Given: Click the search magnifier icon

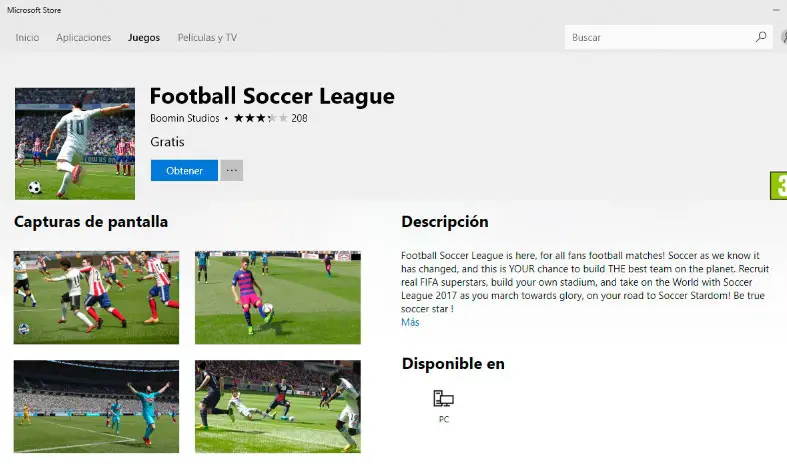Looking at the screenshot, I should [761, 37].
